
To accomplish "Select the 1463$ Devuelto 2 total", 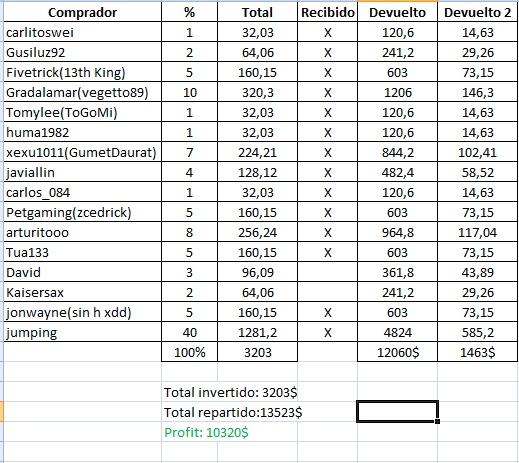I will (x=477, y=352).
